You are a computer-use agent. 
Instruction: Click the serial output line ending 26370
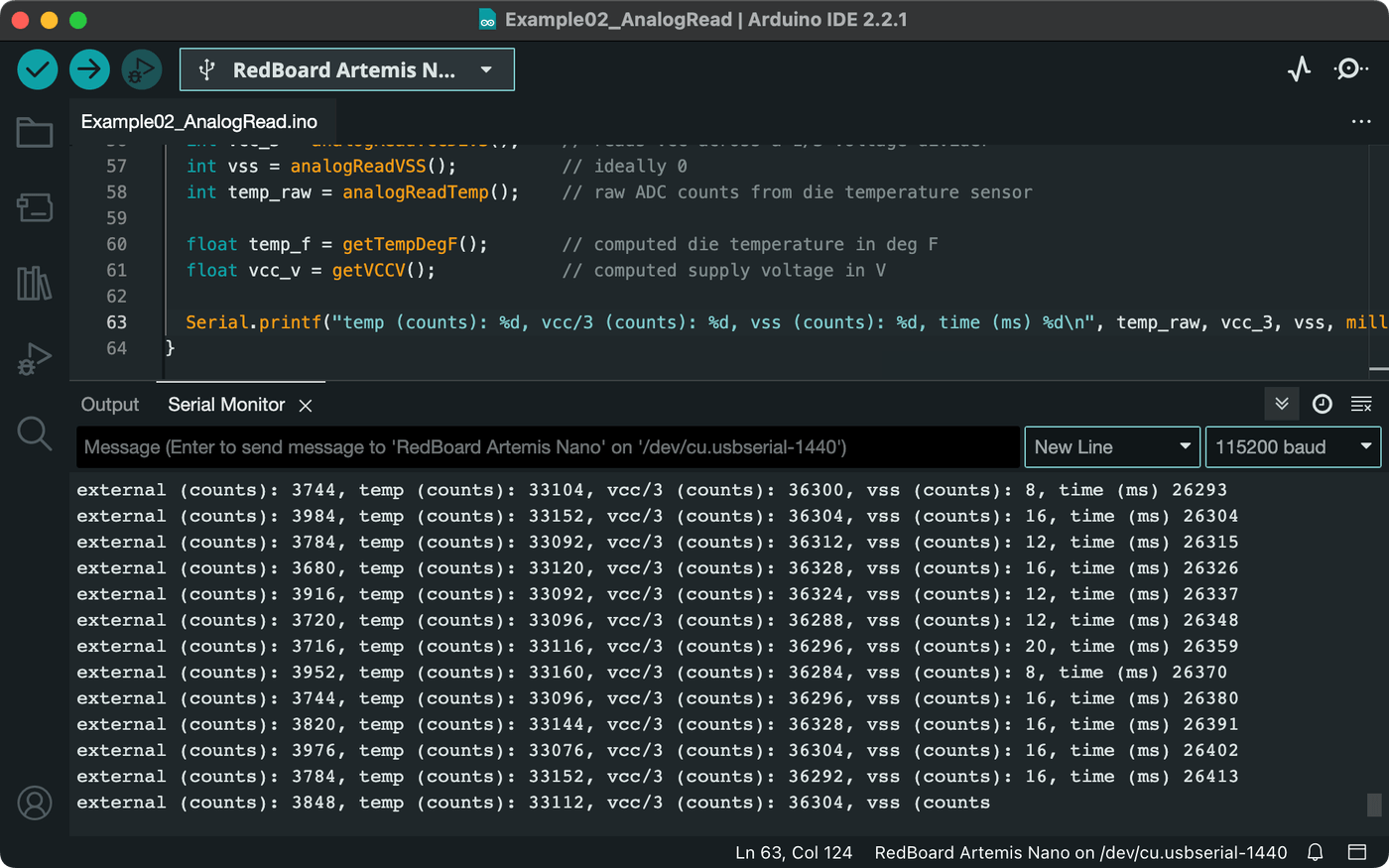[x=652, y=673]
